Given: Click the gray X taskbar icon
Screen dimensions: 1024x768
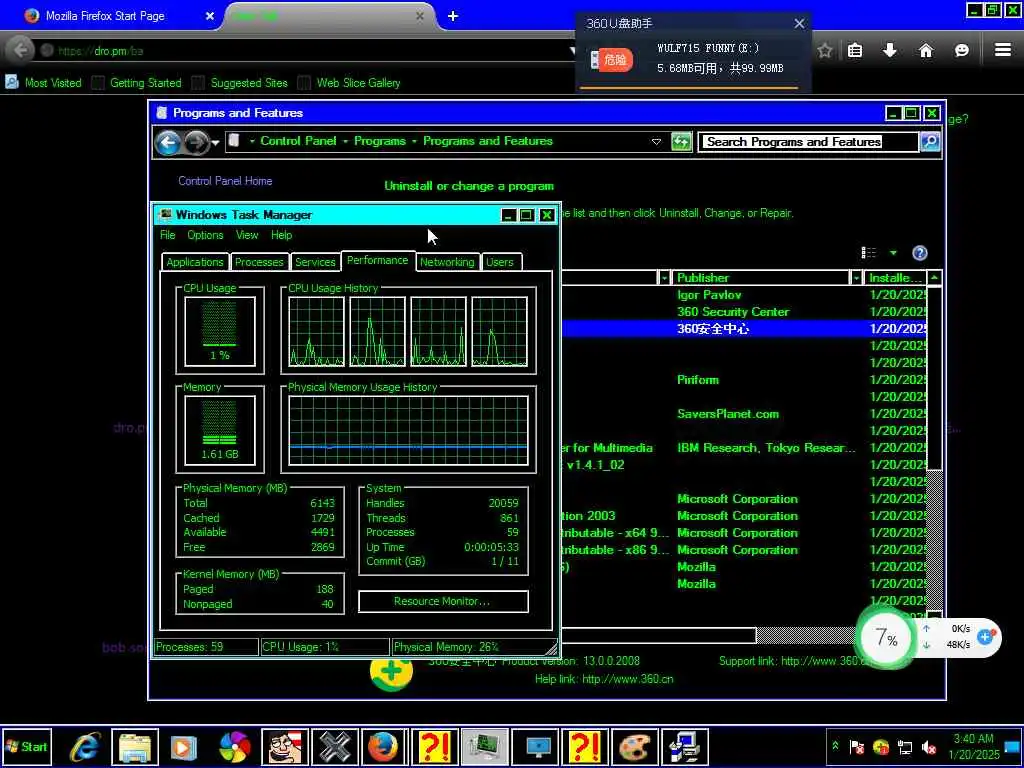Looking at the screenshot, I should click(334, 746).
